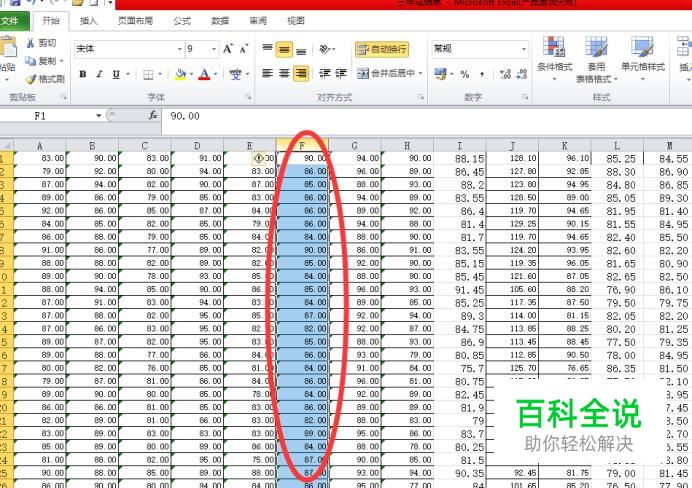Click the accounting number format icon

(440, 74)
